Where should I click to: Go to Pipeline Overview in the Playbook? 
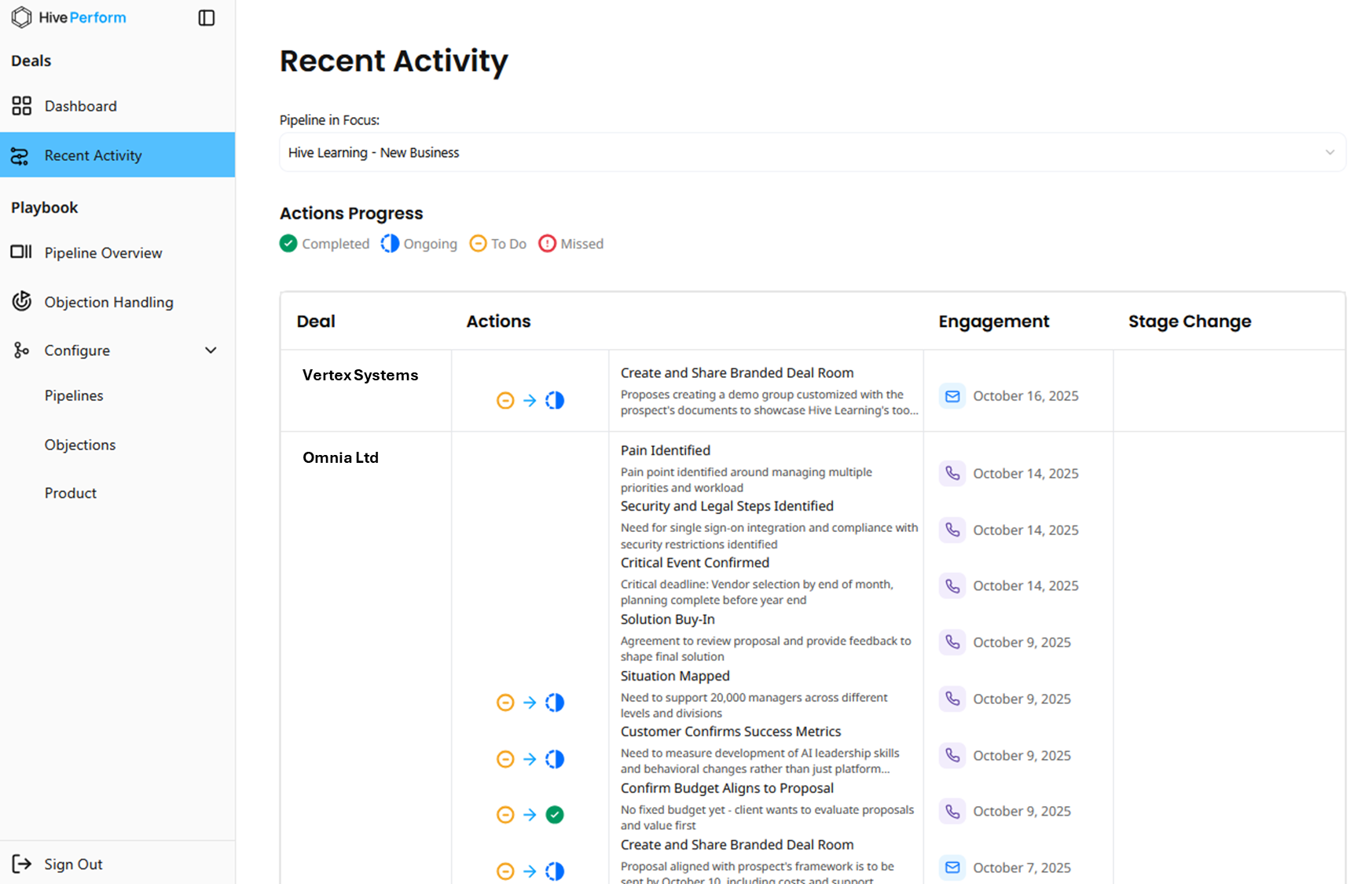tap(103, 253)
